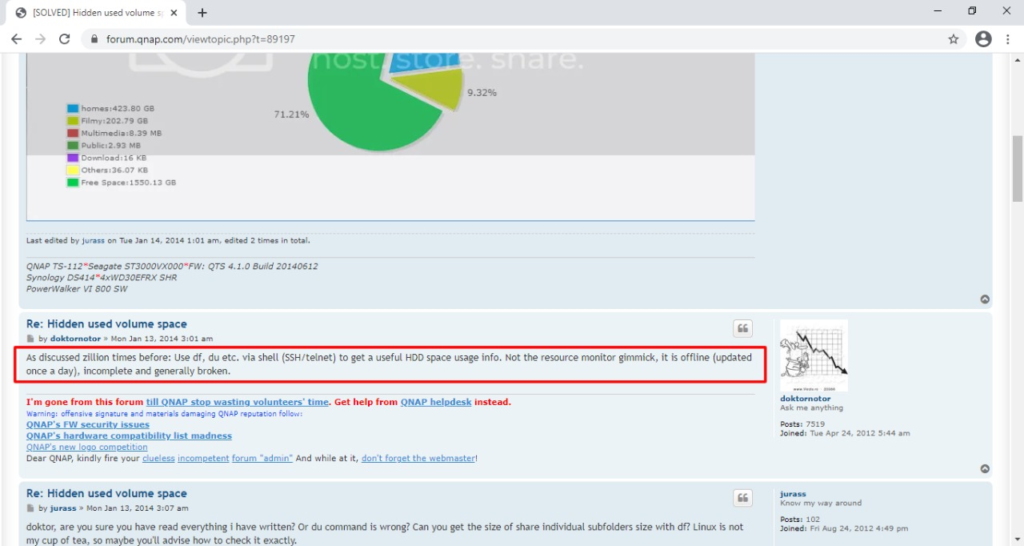Follow 'till QNAP stop wasting volunteers' time' link

click(237, 402)
